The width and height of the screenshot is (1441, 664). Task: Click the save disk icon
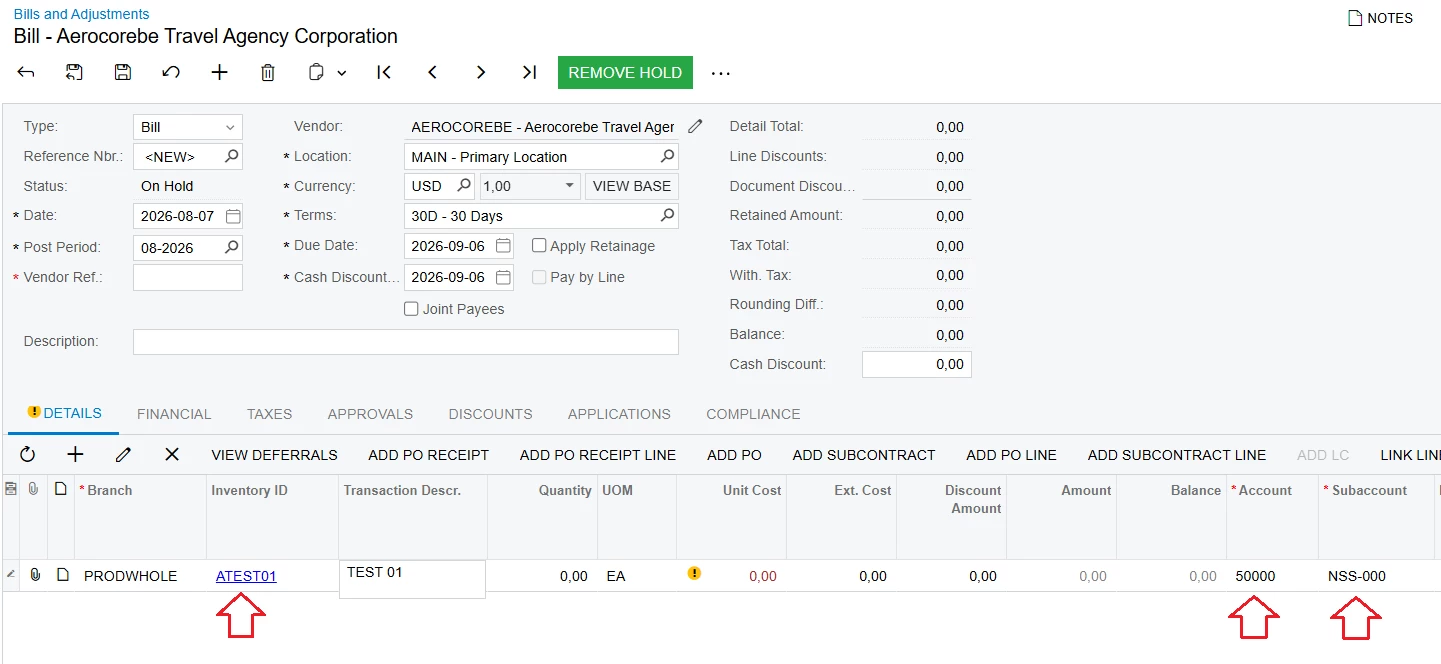(122, 72)
